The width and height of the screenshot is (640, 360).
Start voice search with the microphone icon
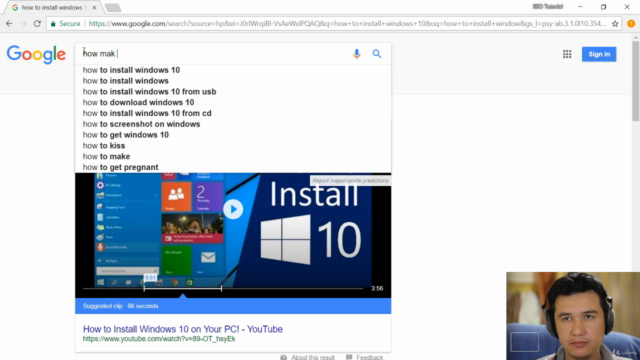[x=356, y=54]
